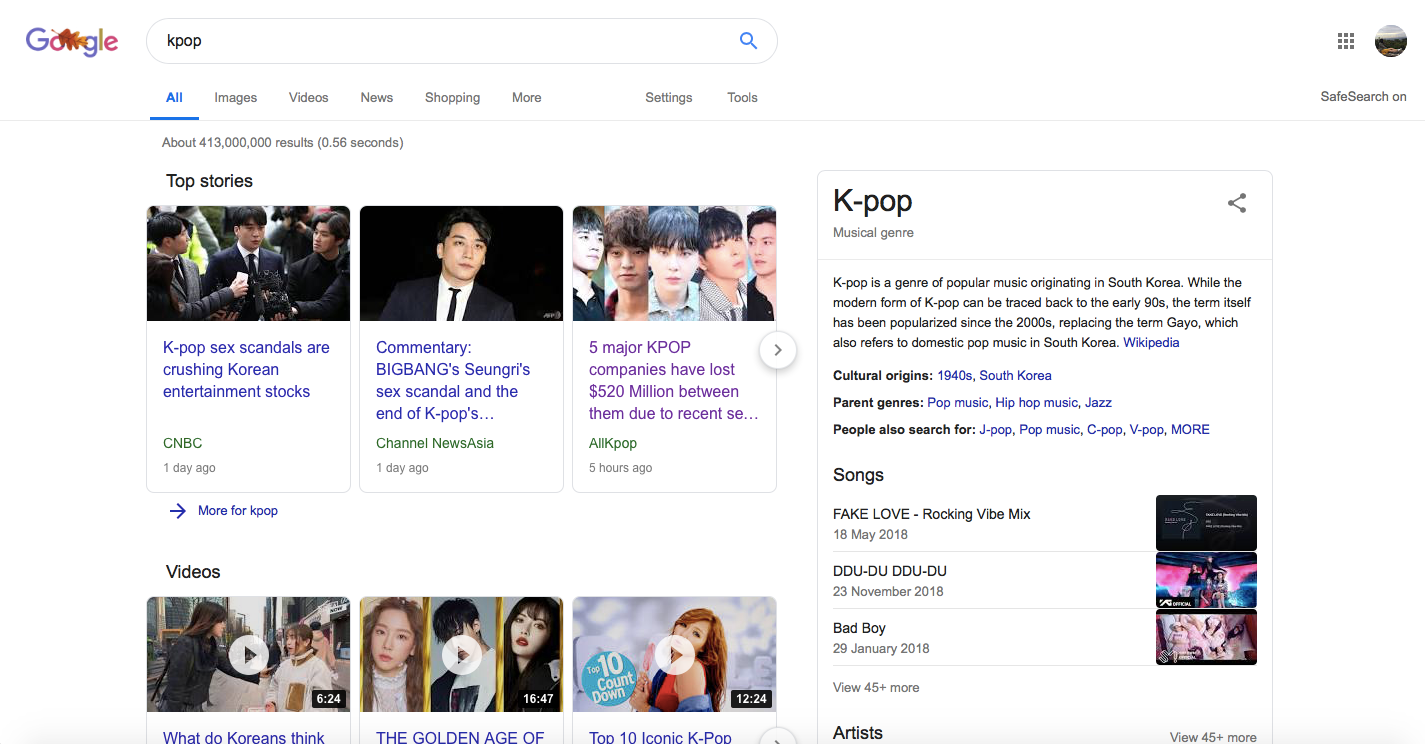
Task: Click the Seungri commentary story image
Action: click(x=461, y=263)
